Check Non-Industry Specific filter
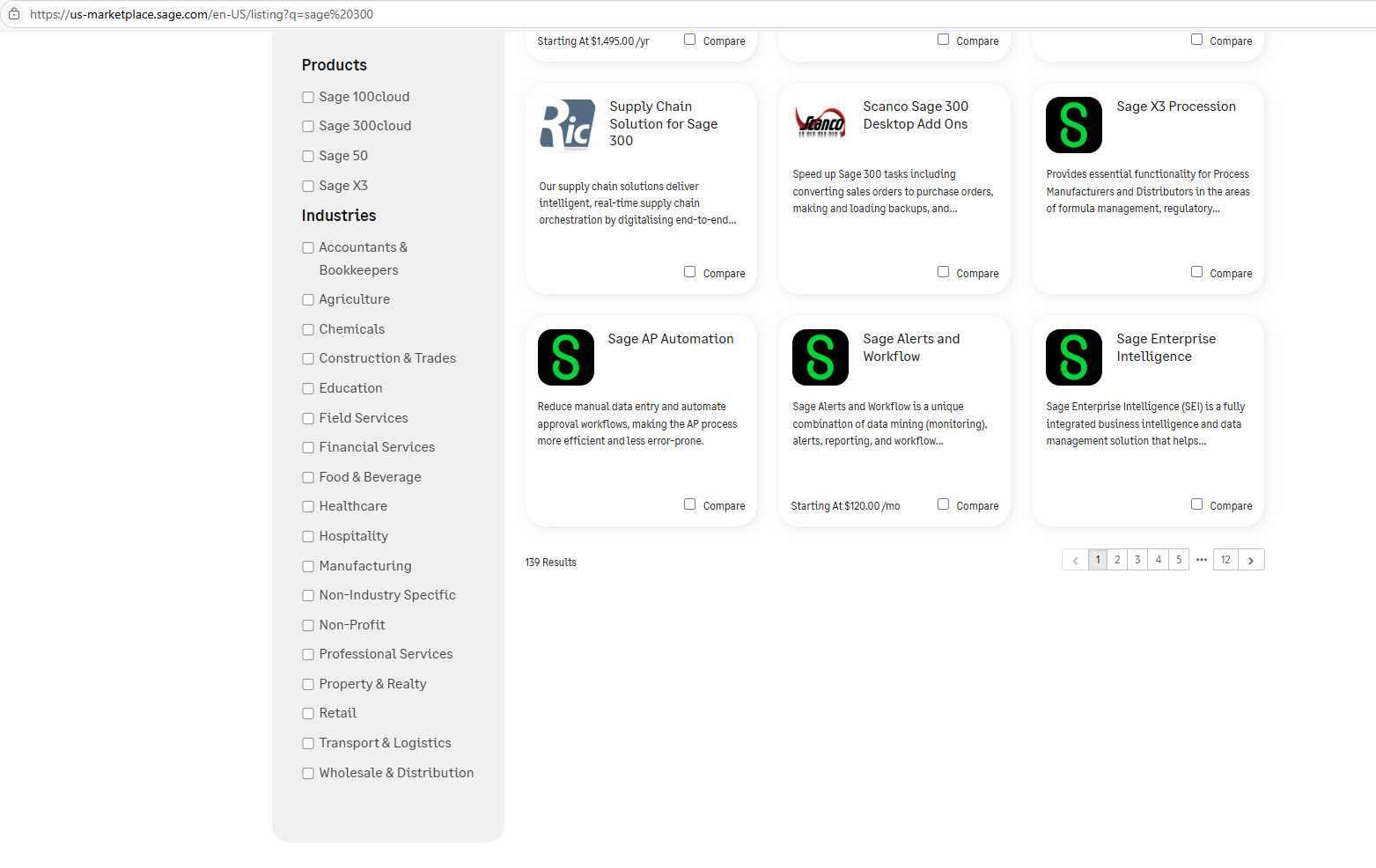Viewport: 1376px width, 868px height. 308,596
